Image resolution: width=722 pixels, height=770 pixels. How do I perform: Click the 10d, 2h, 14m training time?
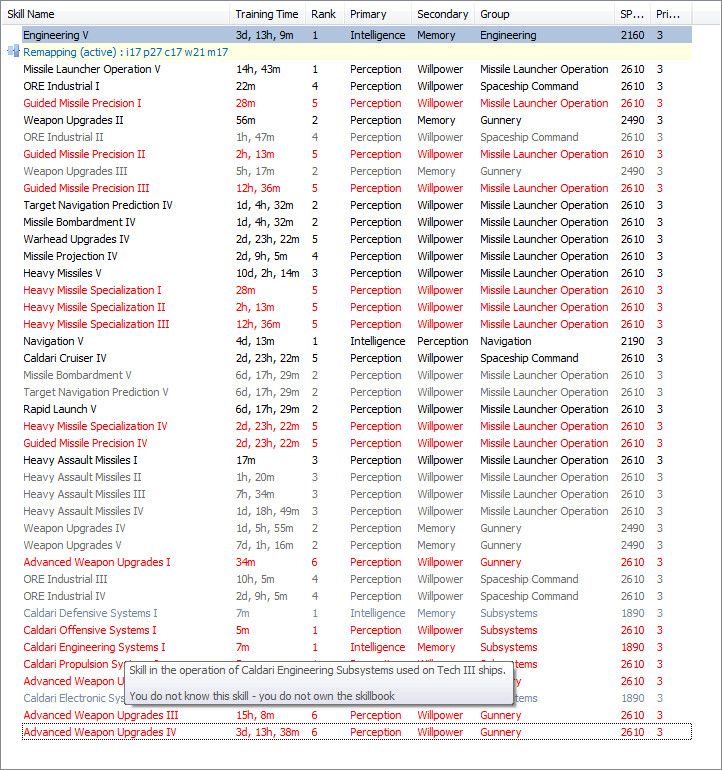[x=267, y=273]
